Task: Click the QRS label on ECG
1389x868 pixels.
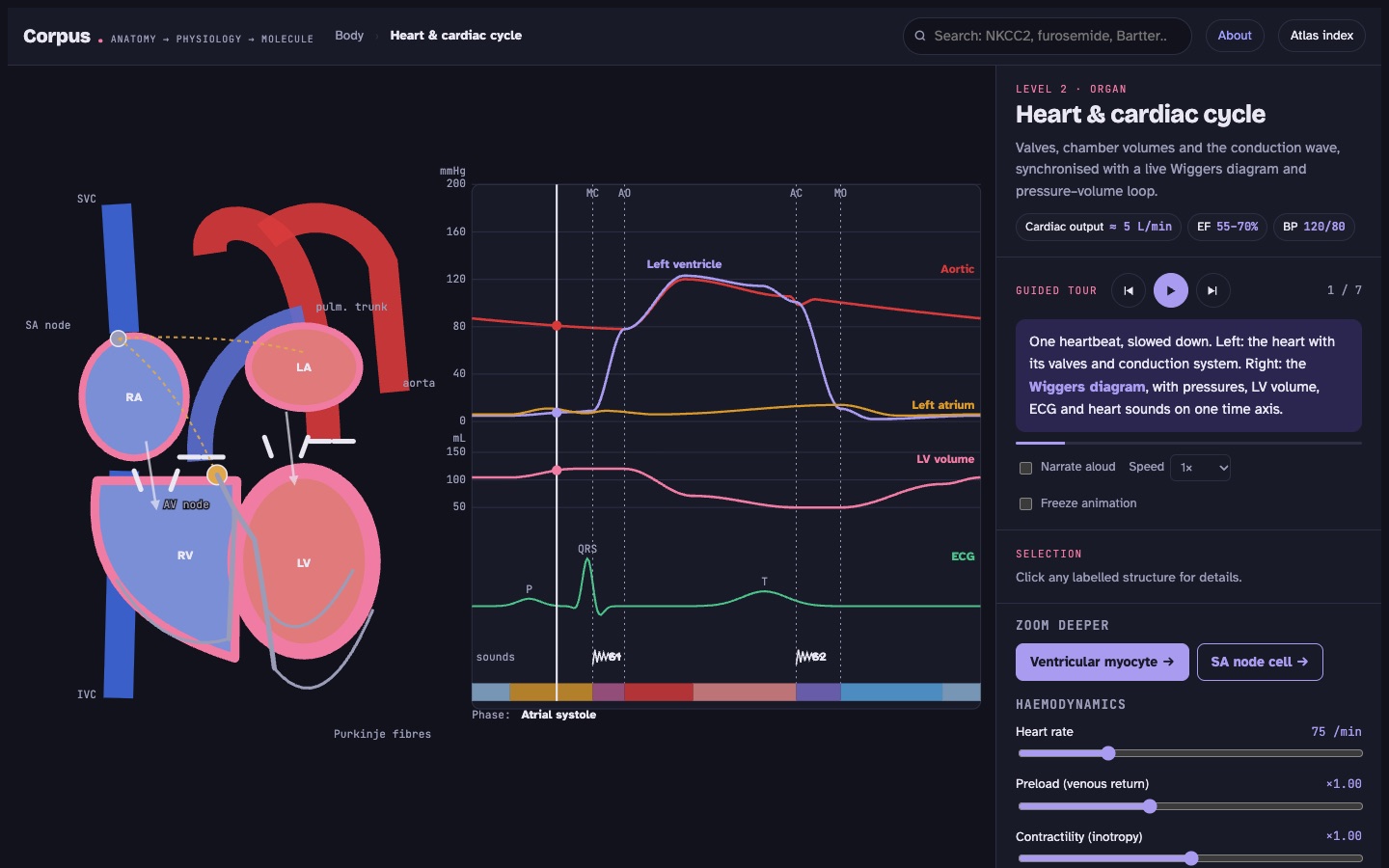Action: click(x=587, y=549)
